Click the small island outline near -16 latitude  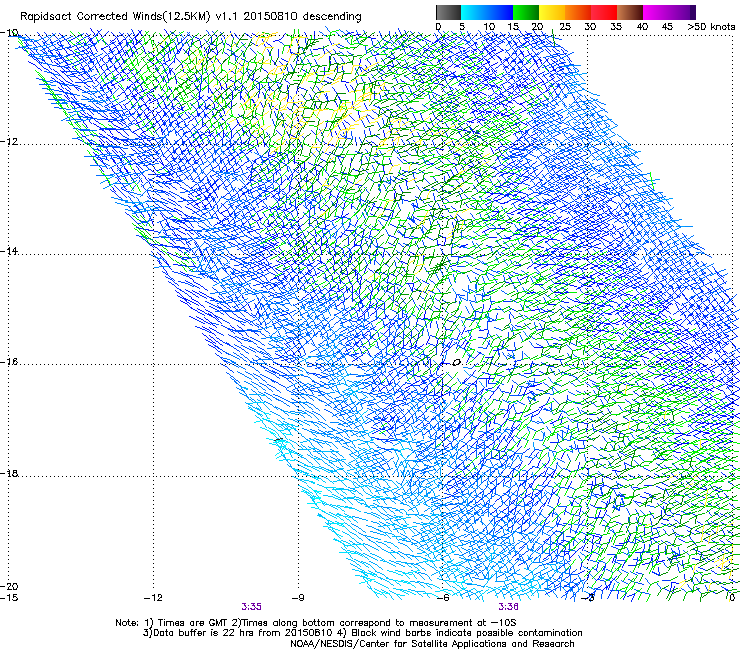click(456, 363)
